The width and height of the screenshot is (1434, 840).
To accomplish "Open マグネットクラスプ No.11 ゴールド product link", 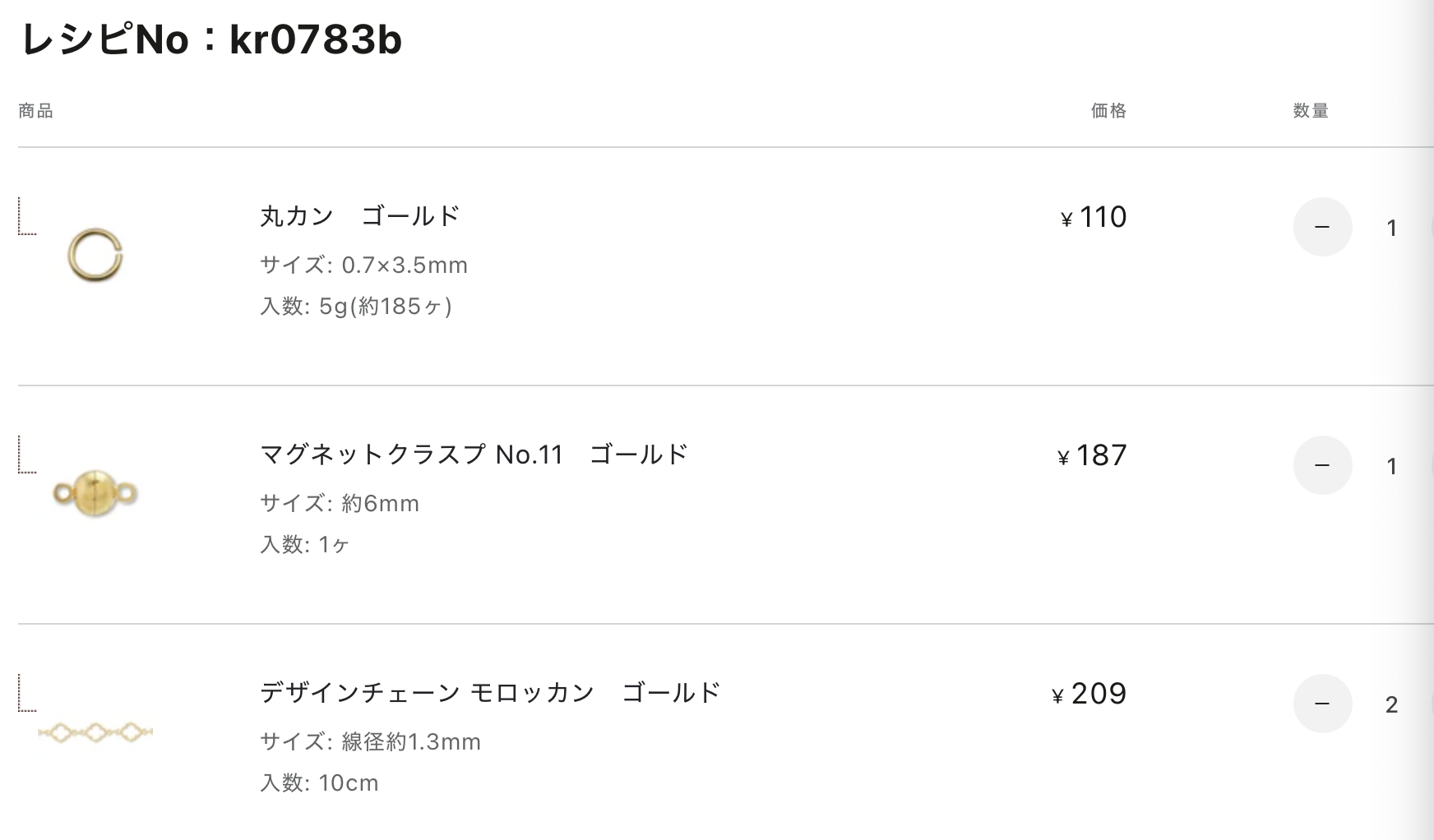I will pos(474,455).
